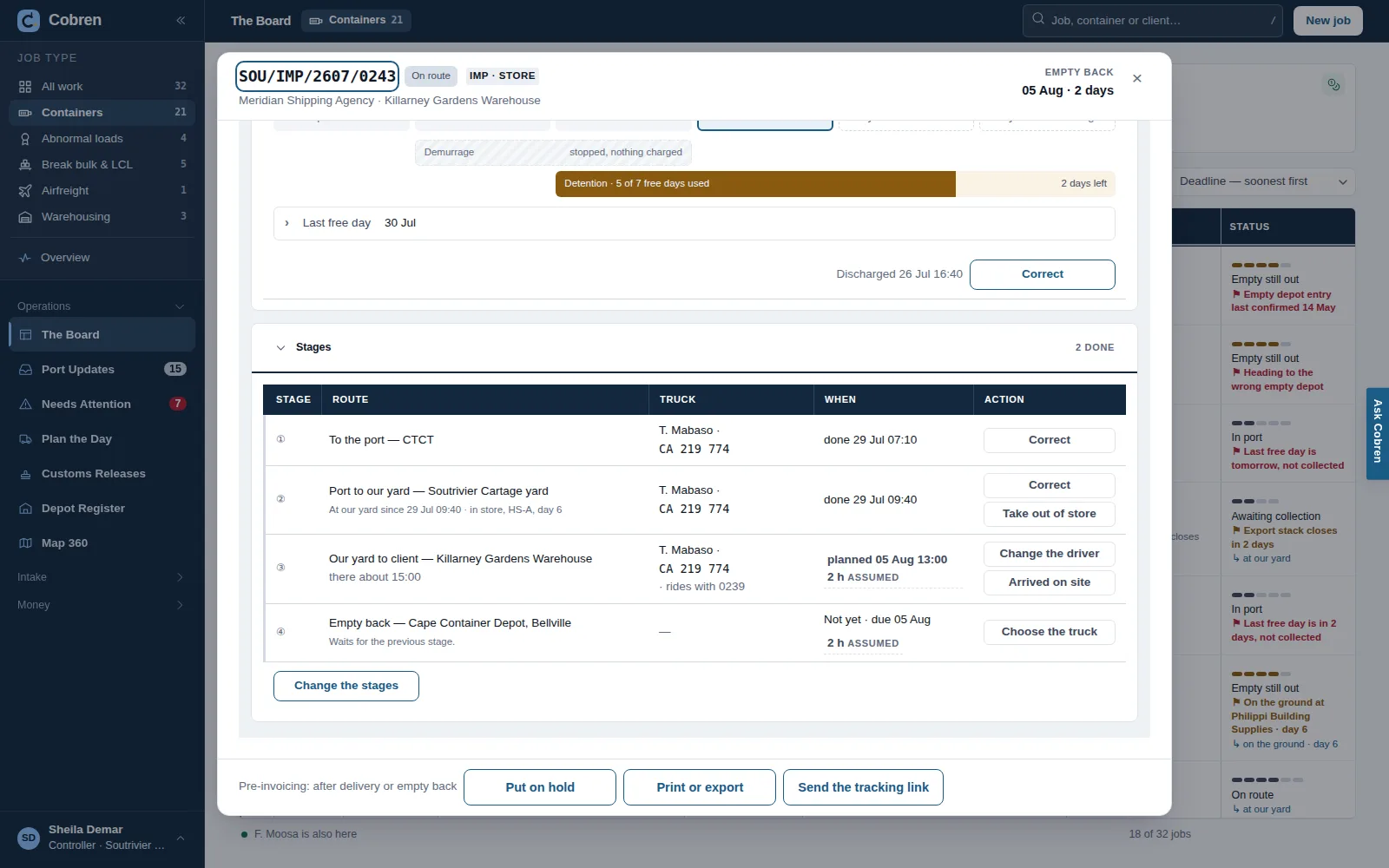Click the Abnormal loads icon
The image size is (1389, 868).
pos(25,139)
